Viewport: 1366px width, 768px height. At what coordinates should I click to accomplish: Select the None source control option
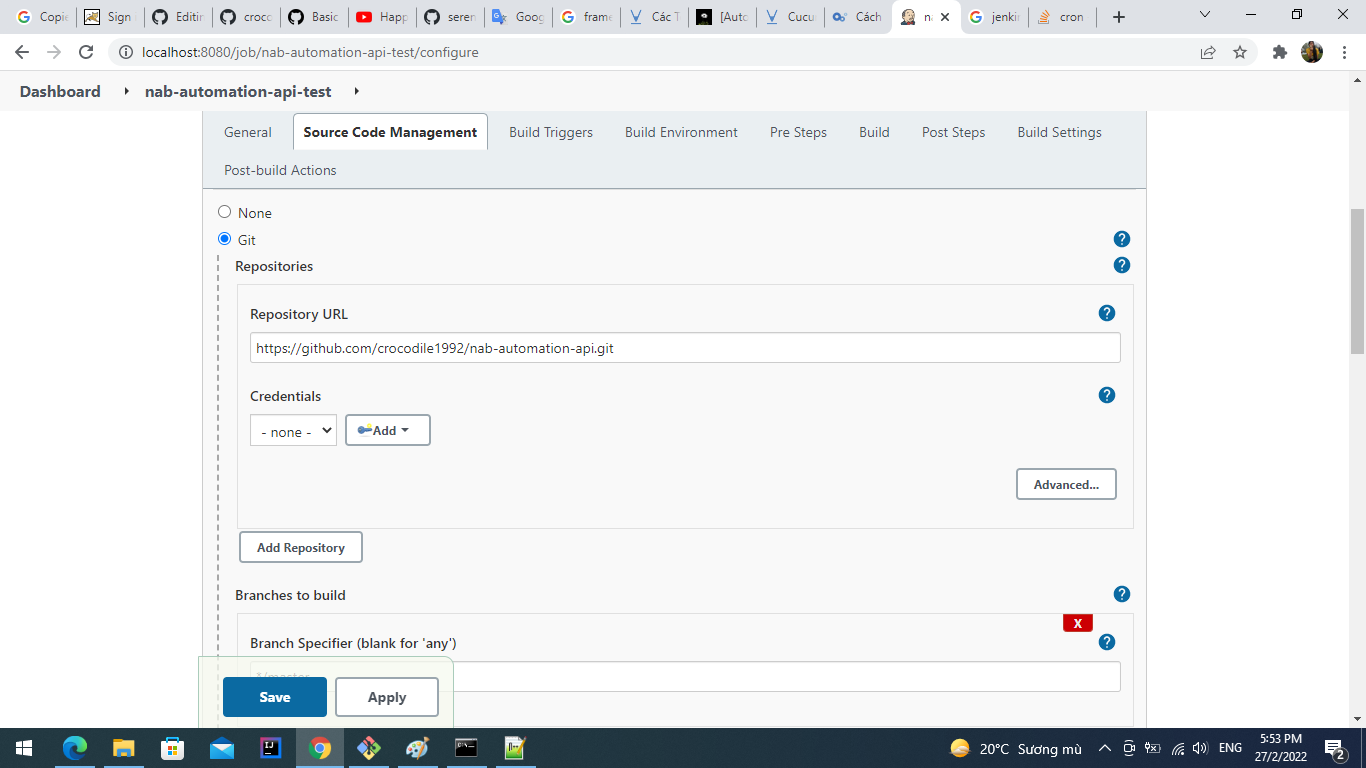[225, 212]
